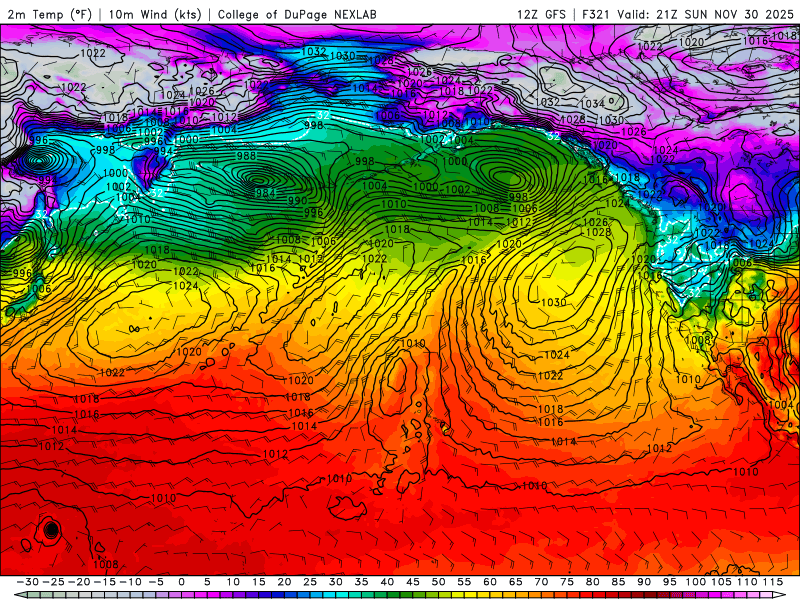The width and height of the screenshot is (800, 600).
Task: Click the "Valid: 21Z SUN NOV 30 2025" text
Action: tap(705, 14)
